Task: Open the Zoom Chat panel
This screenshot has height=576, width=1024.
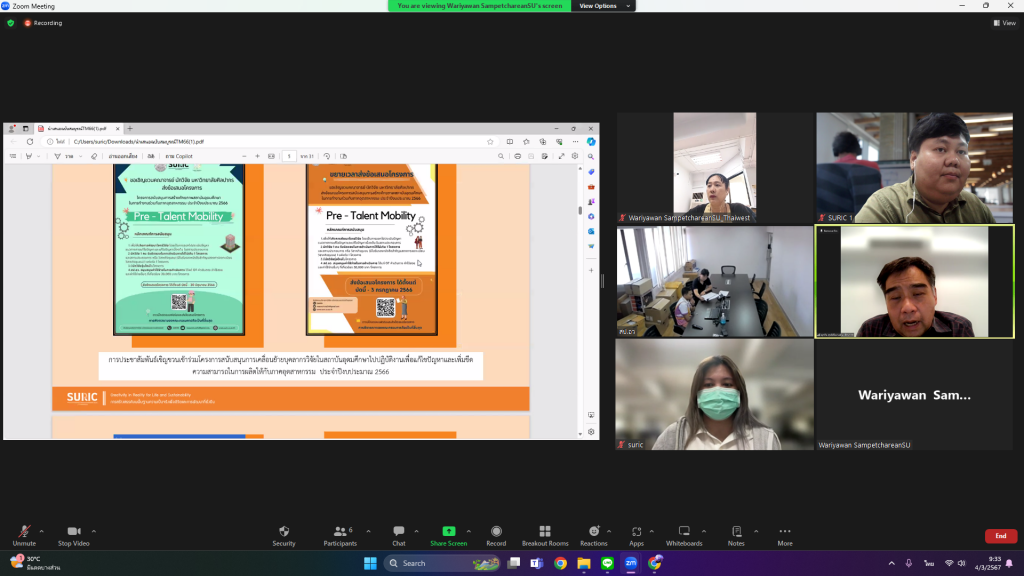Action: [x=398, y=536]
